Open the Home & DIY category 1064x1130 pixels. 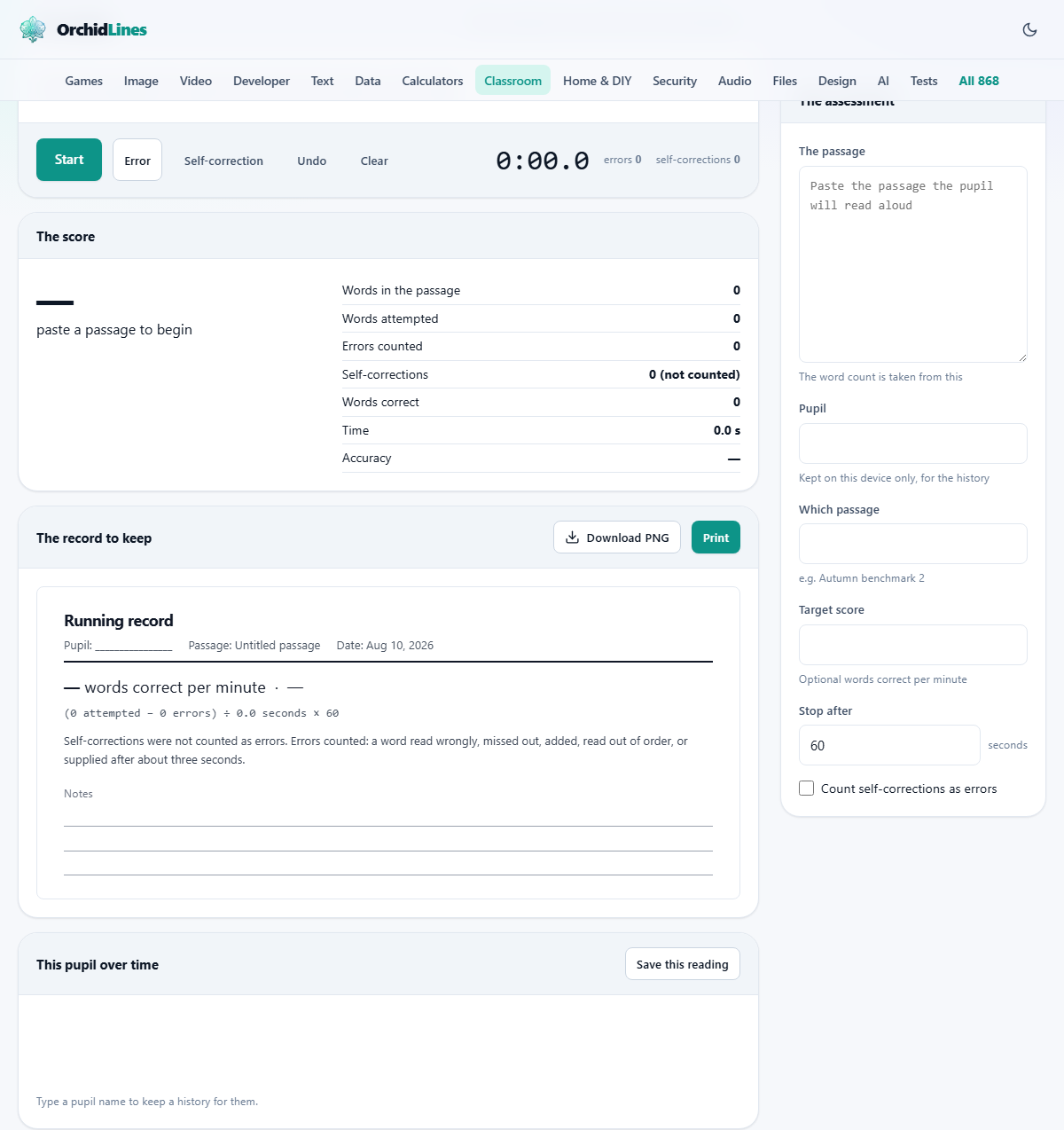pos(598,81)
